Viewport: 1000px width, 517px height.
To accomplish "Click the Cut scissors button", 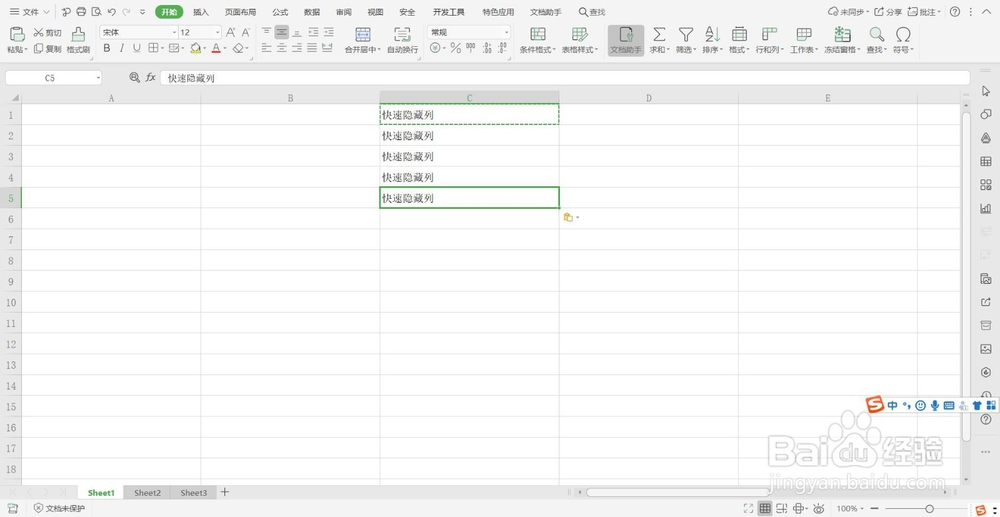I will 47,33.
